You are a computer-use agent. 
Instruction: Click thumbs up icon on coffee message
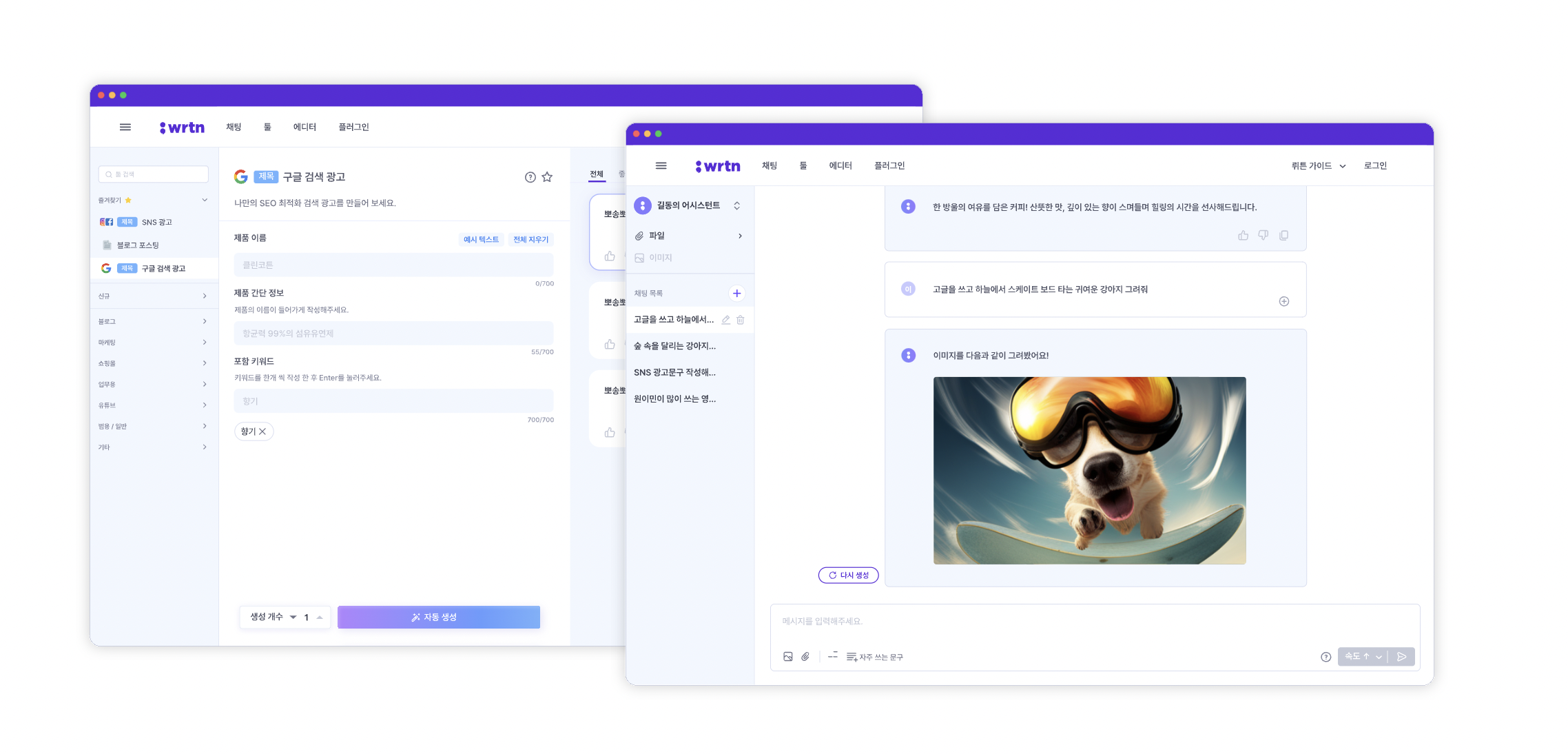(1243, 236)
